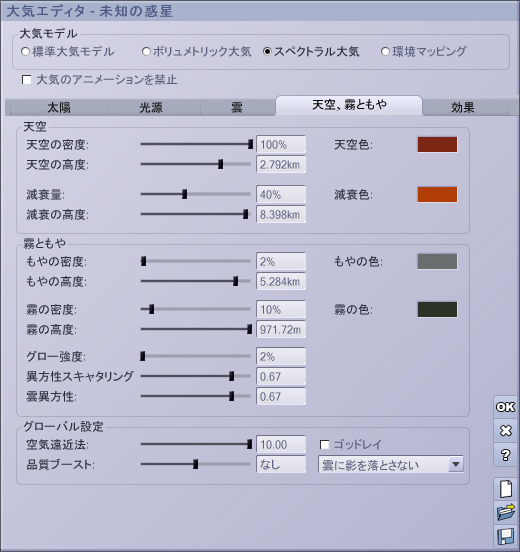Go to the 効果 tab

pos(463,107)
